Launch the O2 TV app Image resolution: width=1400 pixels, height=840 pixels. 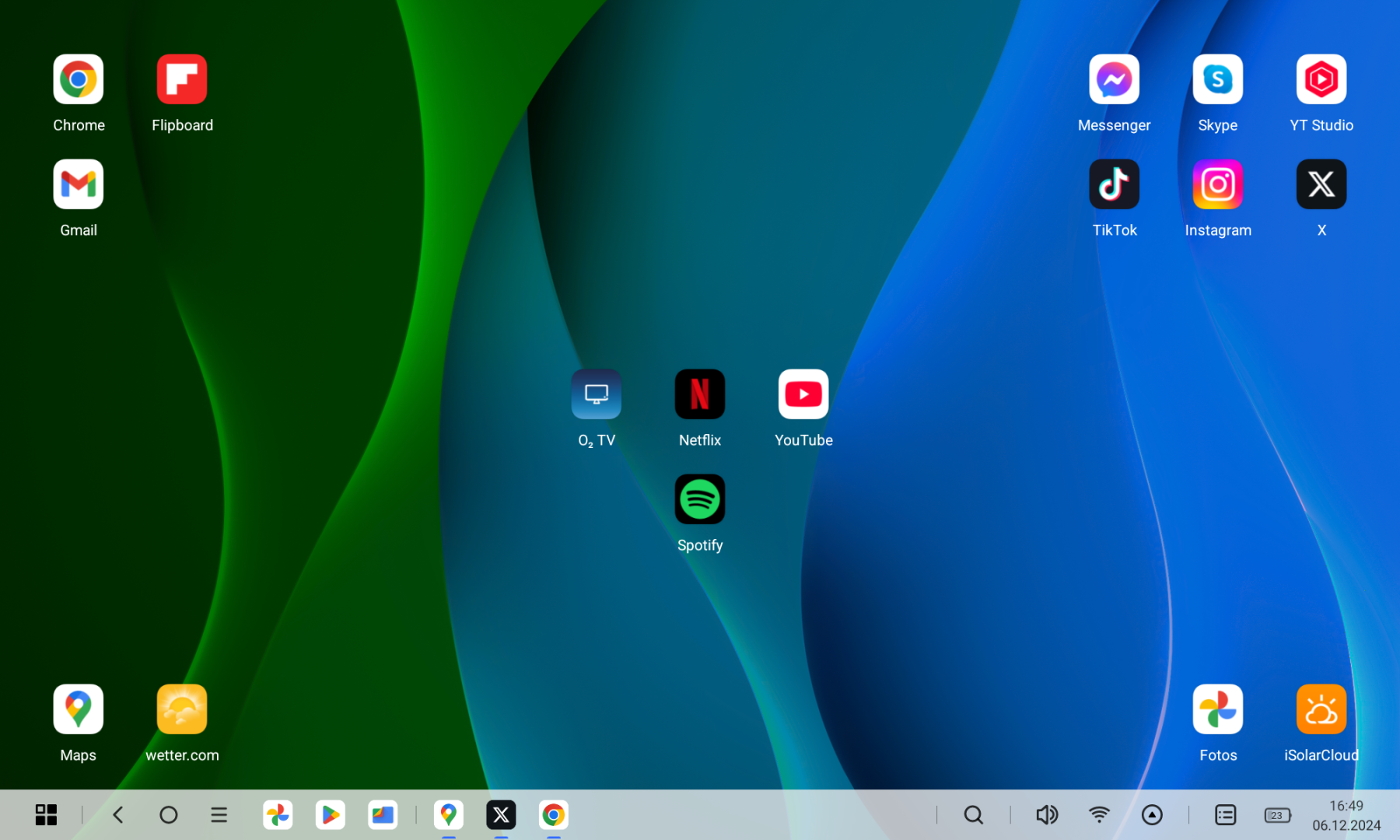point(597,394)
